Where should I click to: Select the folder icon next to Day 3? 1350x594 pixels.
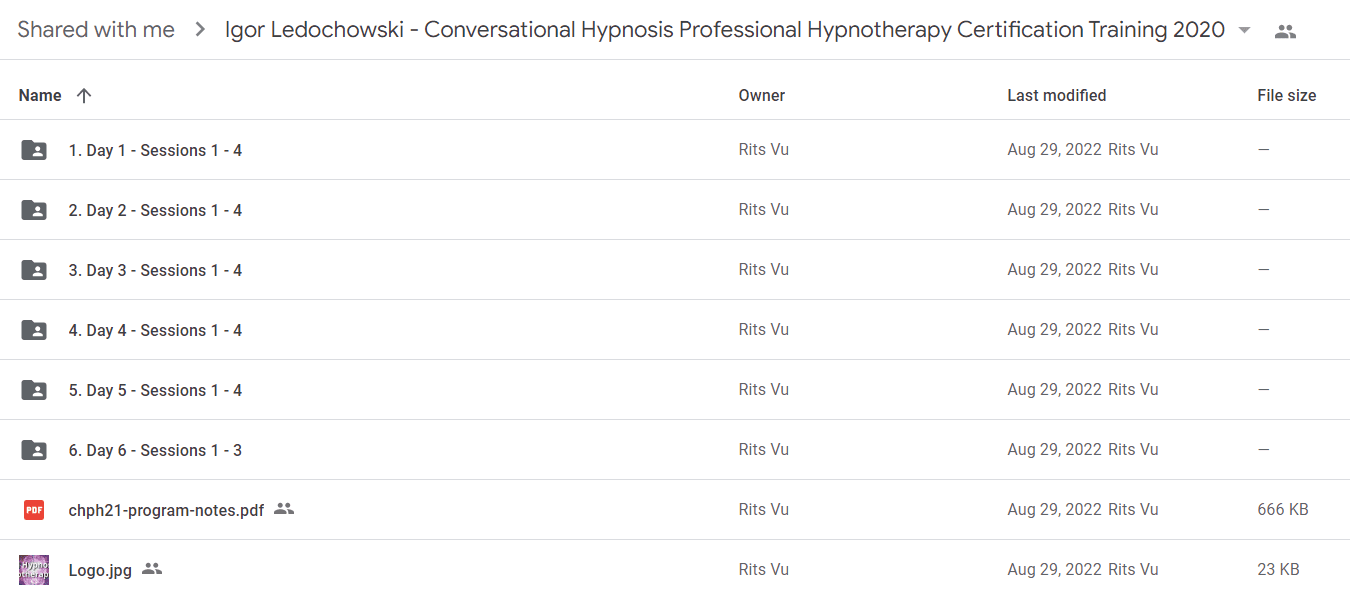(x=34, y=270)
